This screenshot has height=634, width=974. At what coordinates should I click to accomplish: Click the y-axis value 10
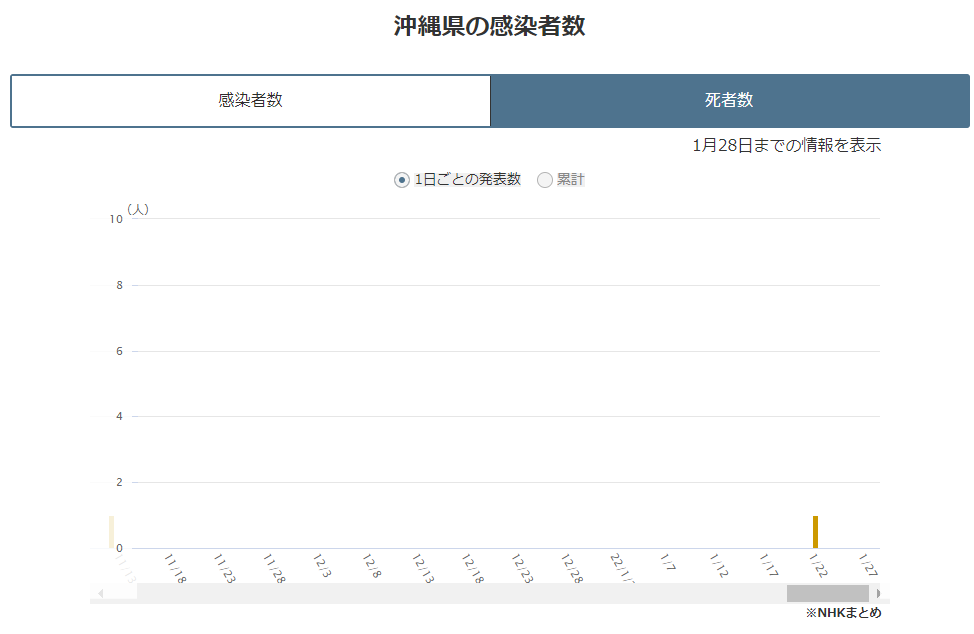click(x=116, y=219)
